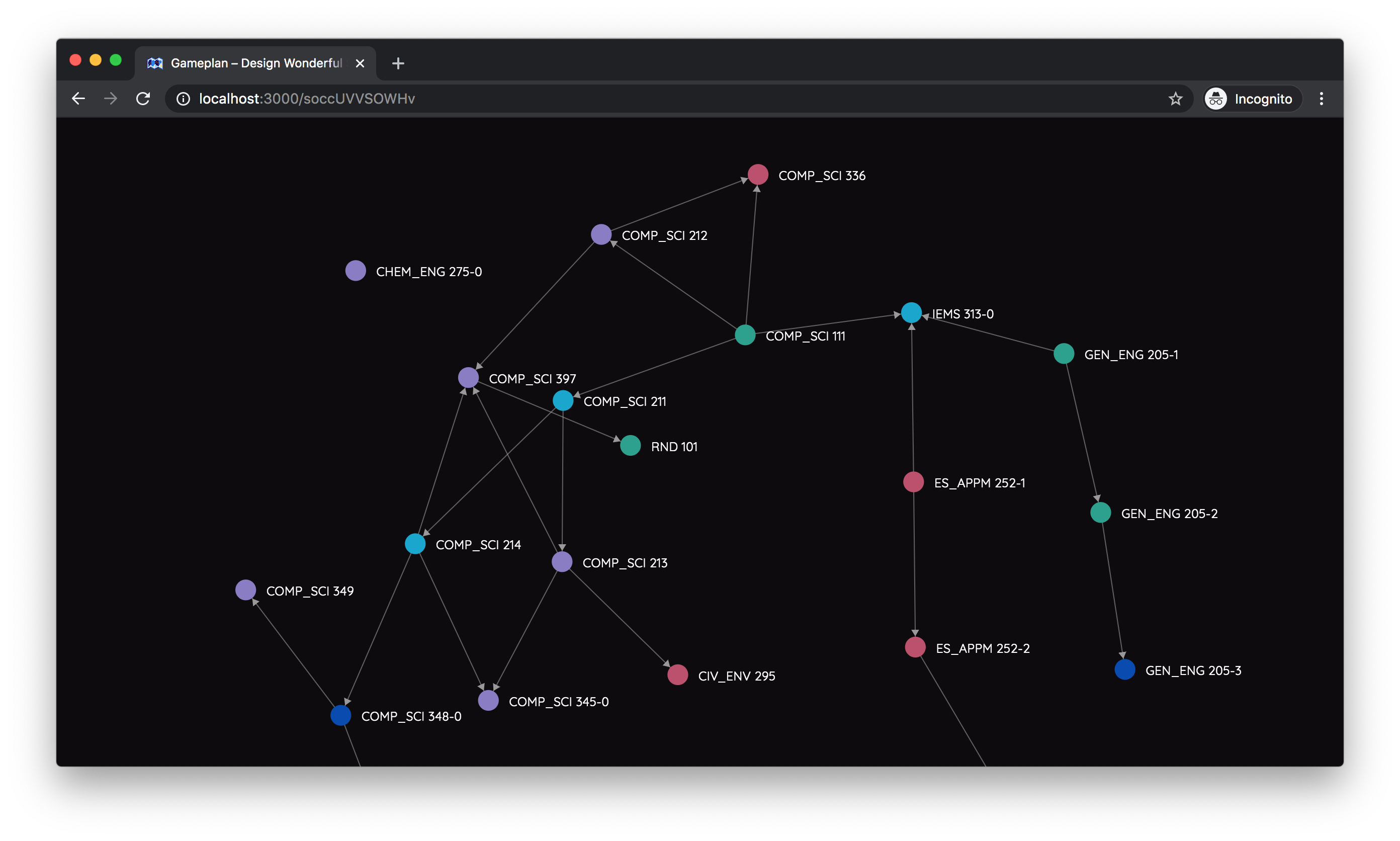Select the cyan IEMS 313-0 node
The width and height of the screenshot is (1400, 841).
click(x=911, y=313)
